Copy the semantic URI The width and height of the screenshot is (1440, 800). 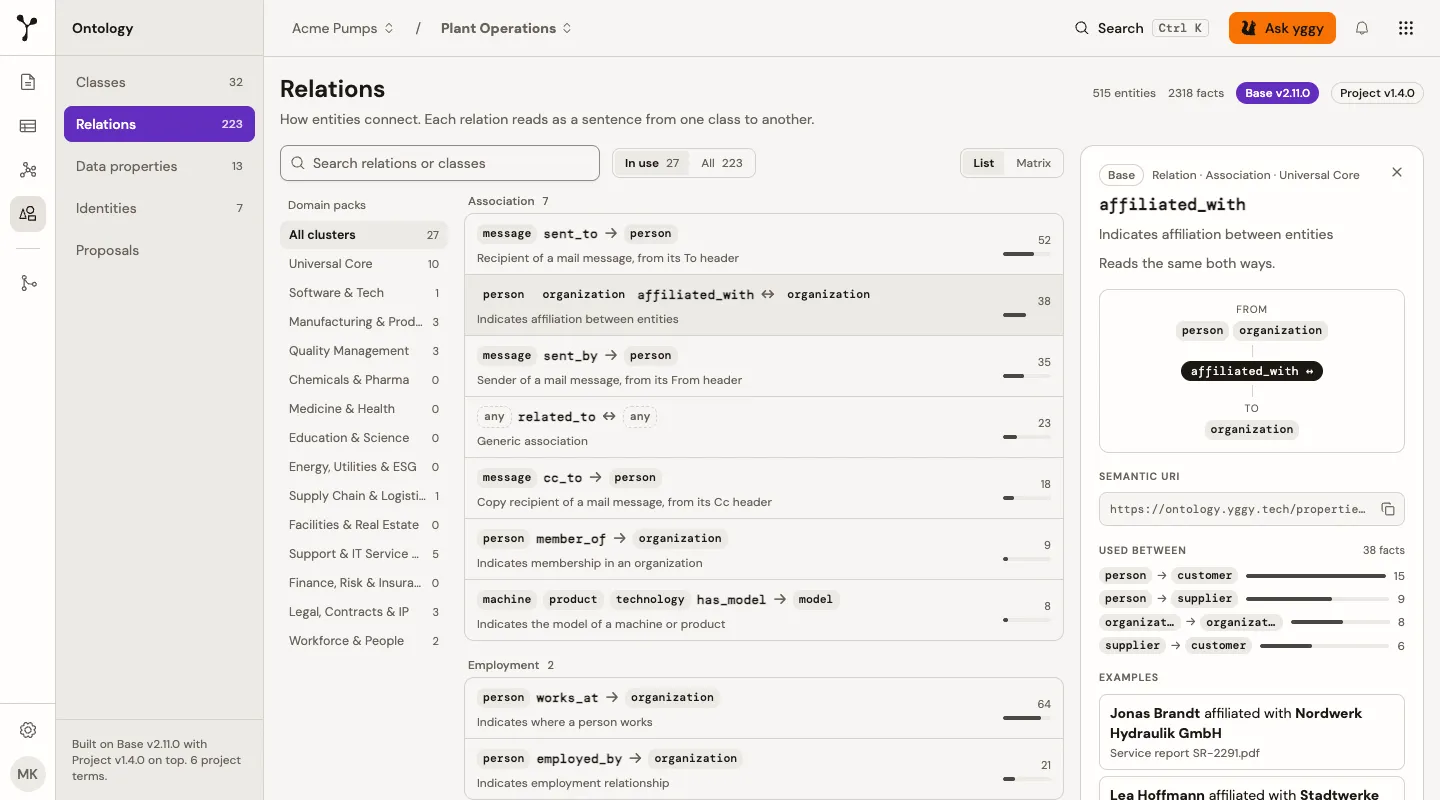pyautogui.click(x=1388, y=509)
